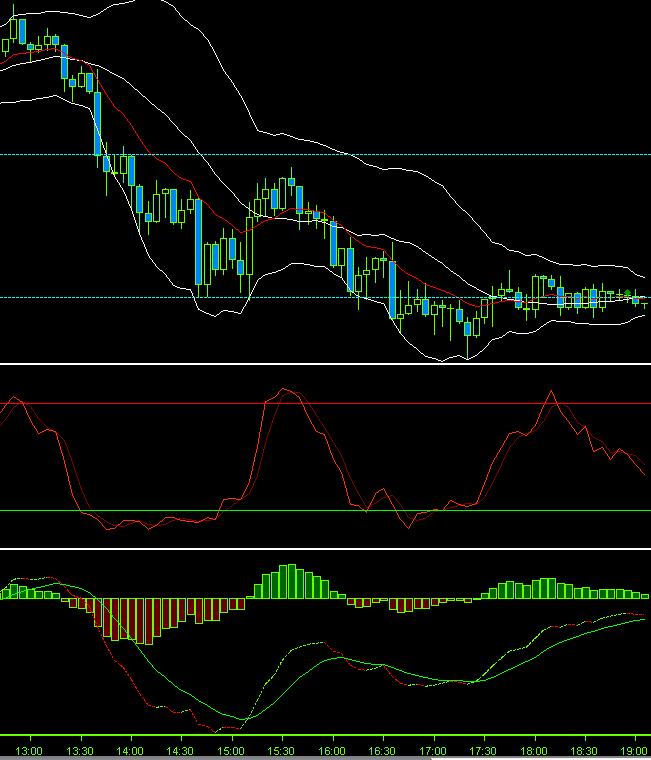Select the red overbought line in oscillator panel
This screenshot has width=651, height=760.
click(325, 403)
